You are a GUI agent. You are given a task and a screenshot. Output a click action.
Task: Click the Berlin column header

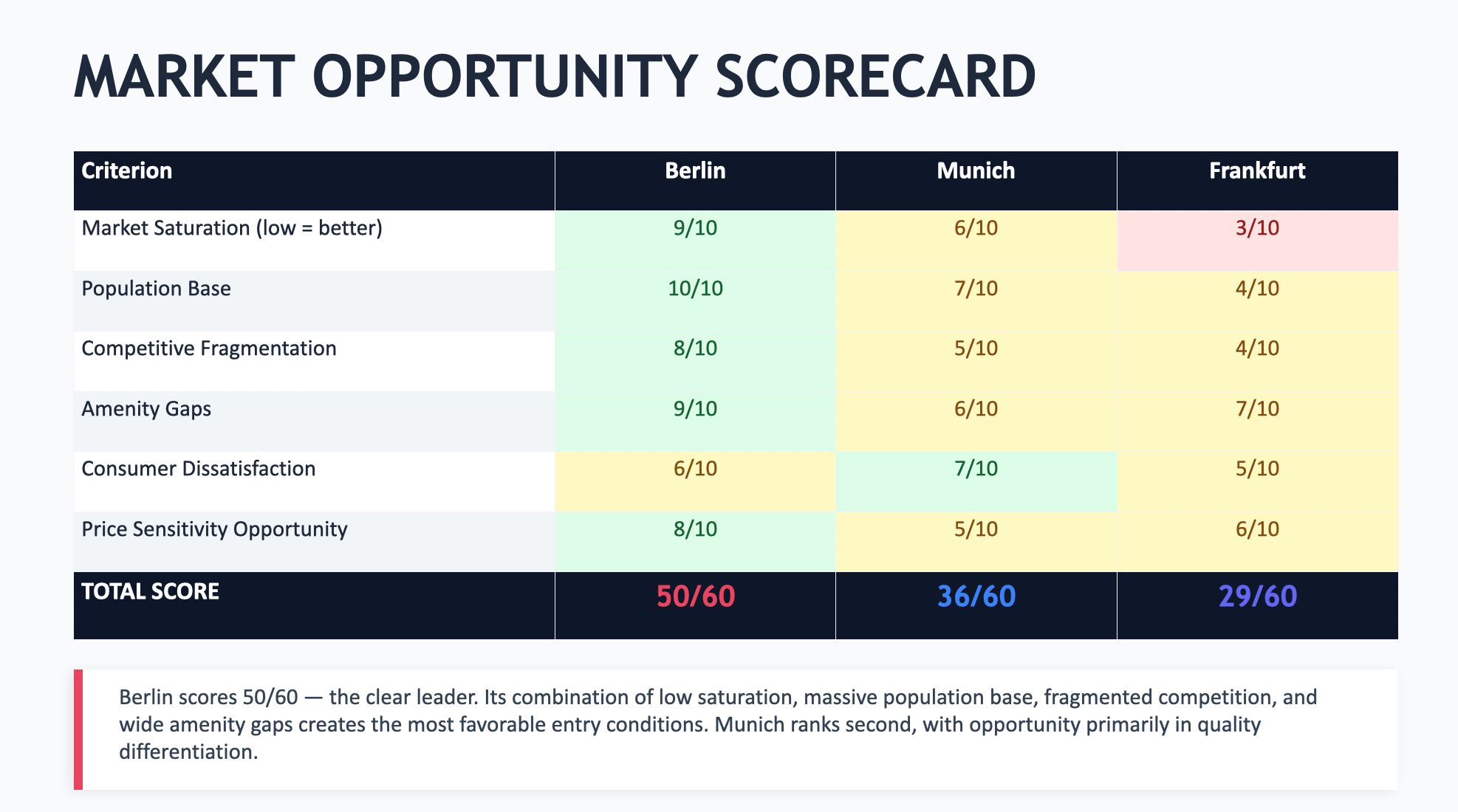point(695,171)
